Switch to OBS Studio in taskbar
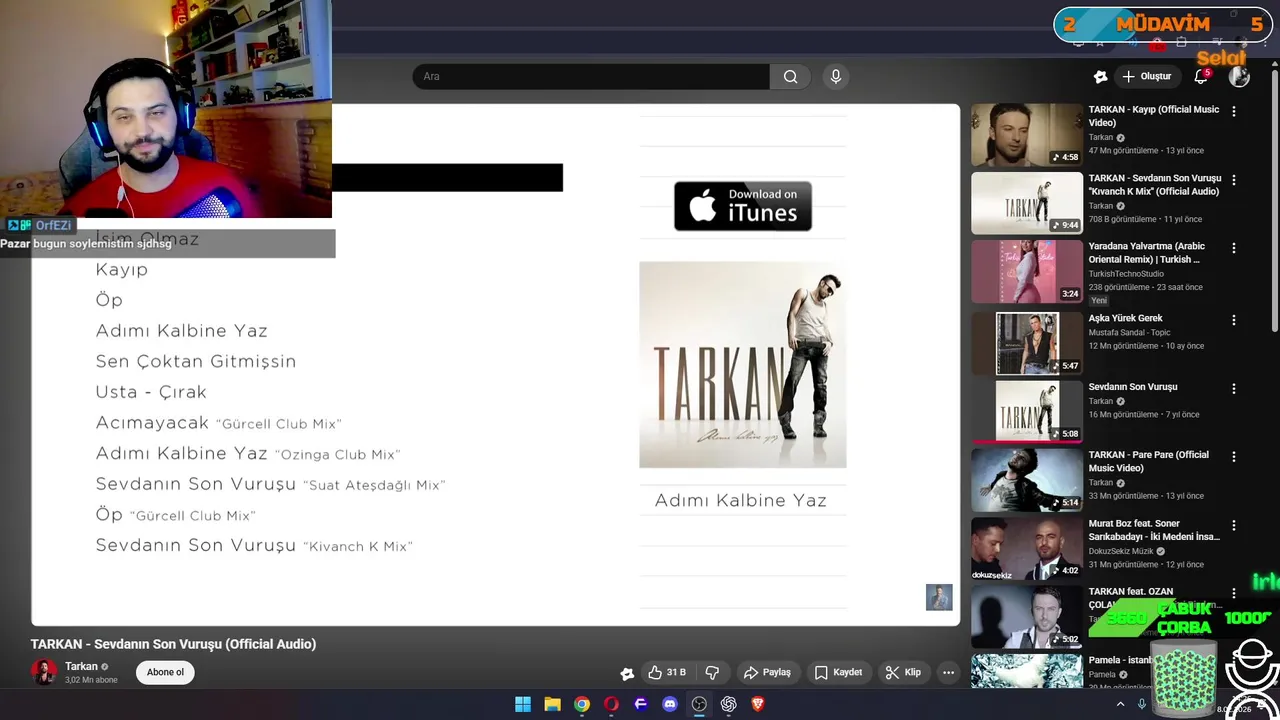 coord(699,704)
